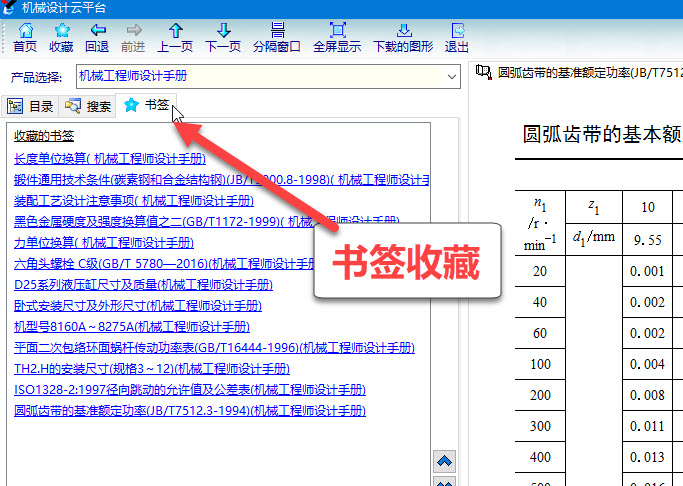
Task: Open the 力单位换算 bookmark link
Action: tap(110, 242)
